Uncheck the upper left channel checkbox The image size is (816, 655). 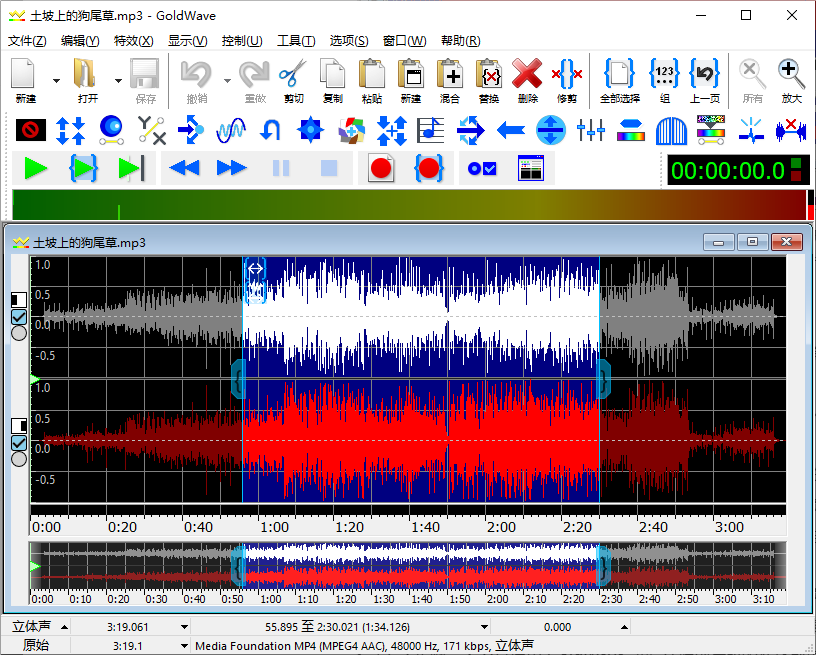coord(18,317)
